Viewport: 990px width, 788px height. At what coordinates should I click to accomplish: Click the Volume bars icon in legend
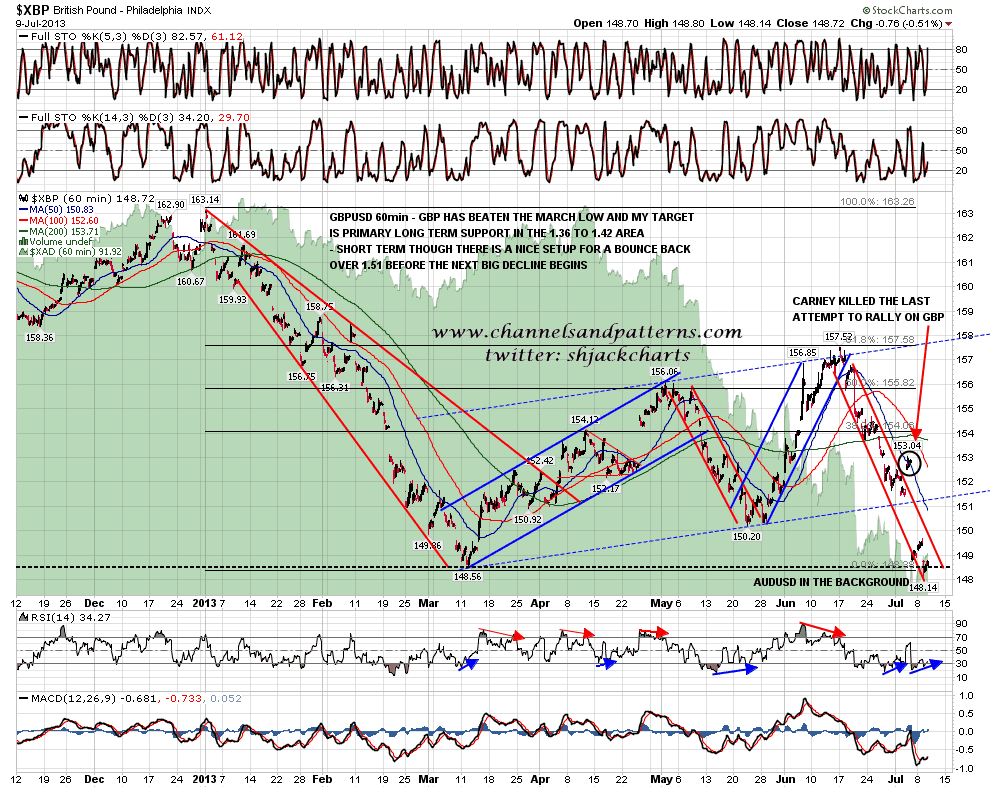point(24,240)
